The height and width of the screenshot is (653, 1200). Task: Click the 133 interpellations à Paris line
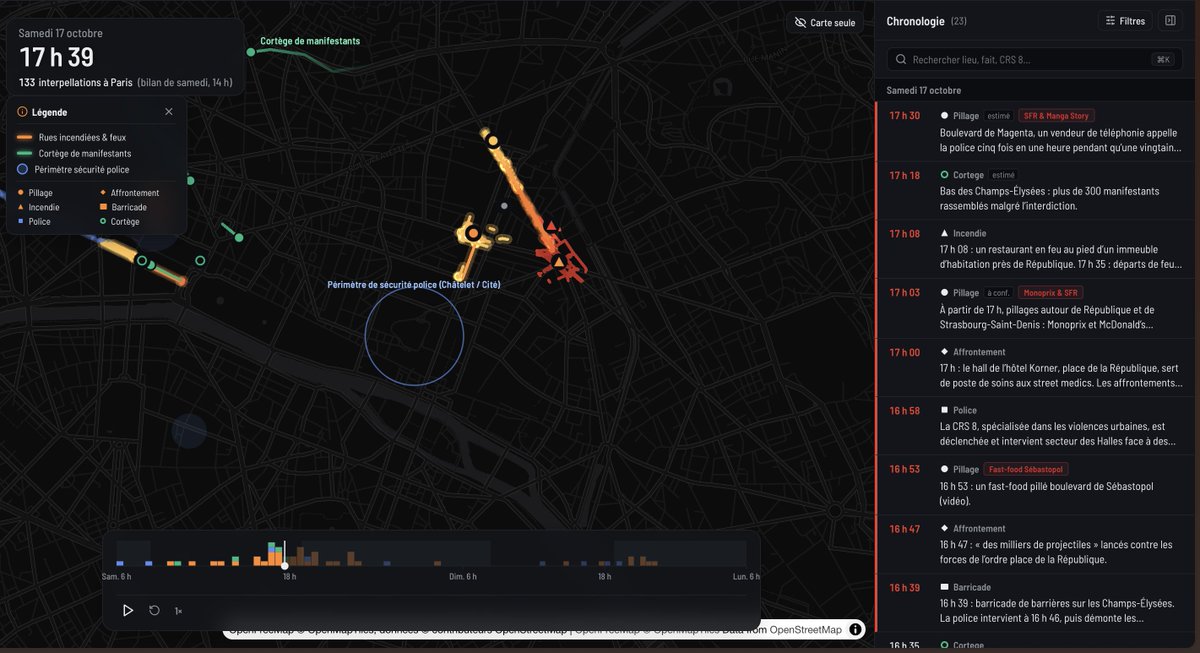click(x=75, y=82)
